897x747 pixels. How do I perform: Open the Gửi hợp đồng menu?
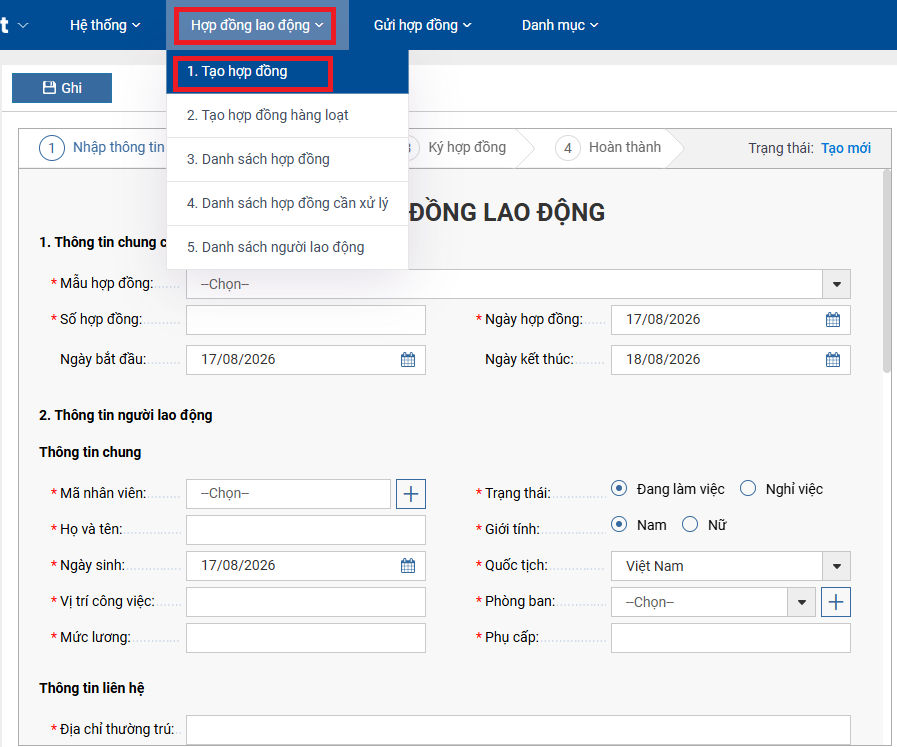pos(422,25)
